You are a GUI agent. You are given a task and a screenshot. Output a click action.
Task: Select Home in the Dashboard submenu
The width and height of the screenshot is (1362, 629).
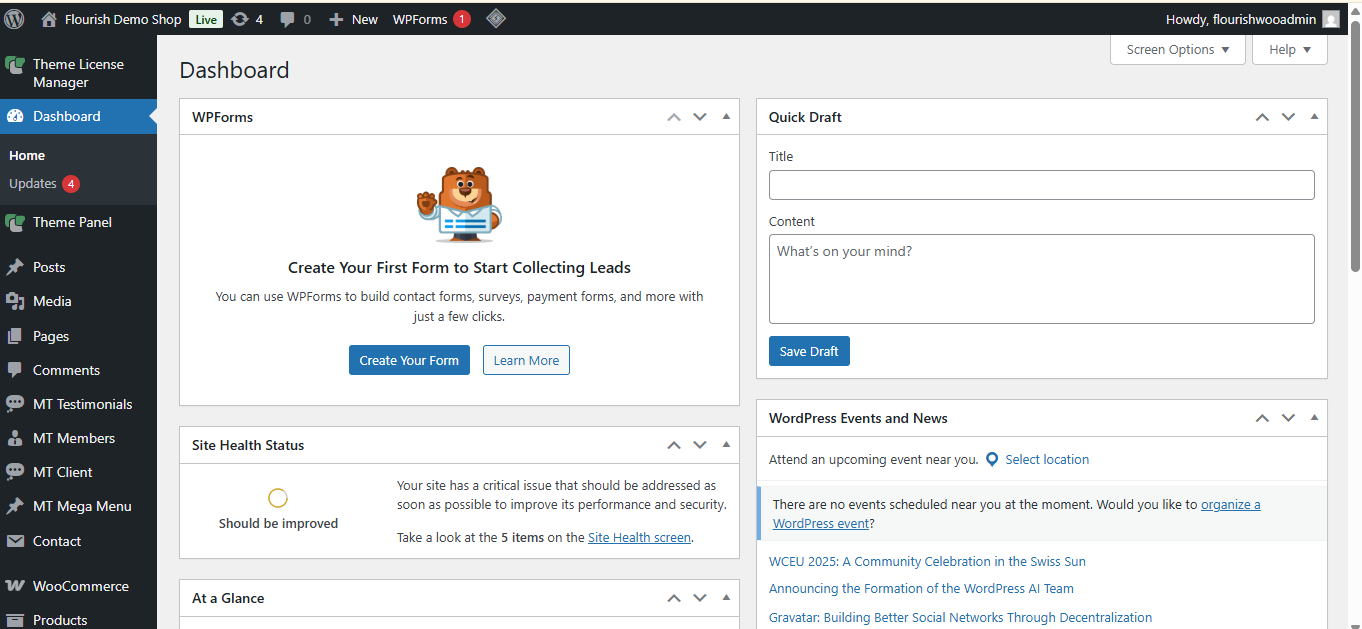click(27, 156)
